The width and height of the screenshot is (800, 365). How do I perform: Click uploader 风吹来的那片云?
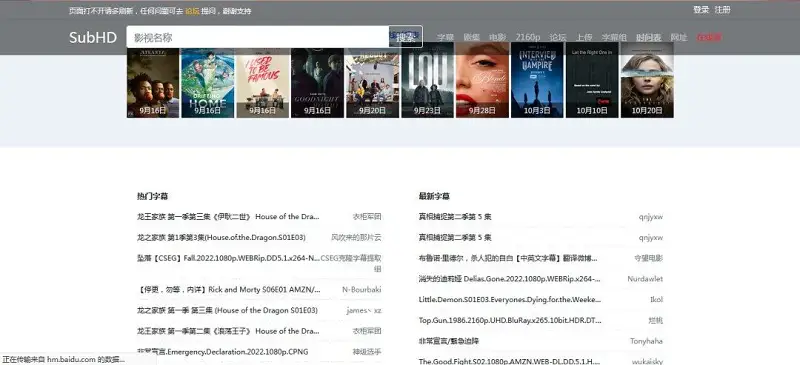pos(356,237)
